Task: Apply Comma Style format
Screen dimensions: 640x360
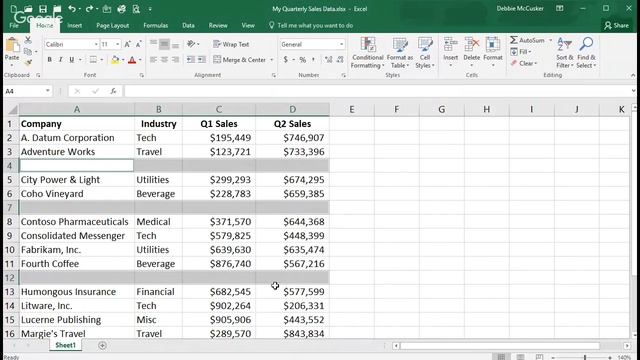Action: pos(313,60)
